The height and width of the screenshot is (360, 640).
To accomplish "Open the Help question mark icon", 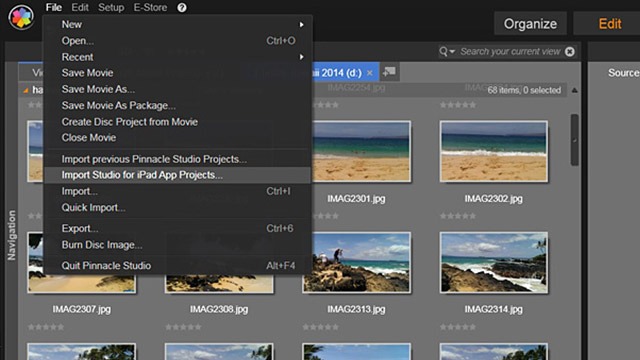I will click(x=182, y=8).
